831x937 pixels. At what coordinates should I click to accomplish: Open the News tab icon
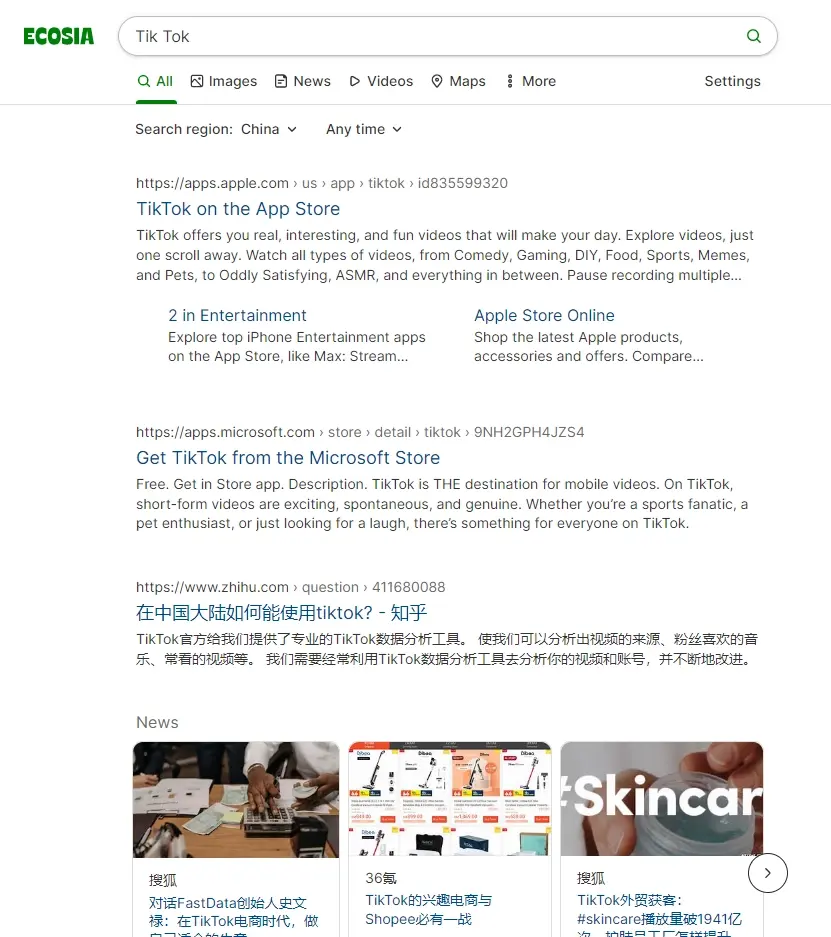tap(281, 81)
